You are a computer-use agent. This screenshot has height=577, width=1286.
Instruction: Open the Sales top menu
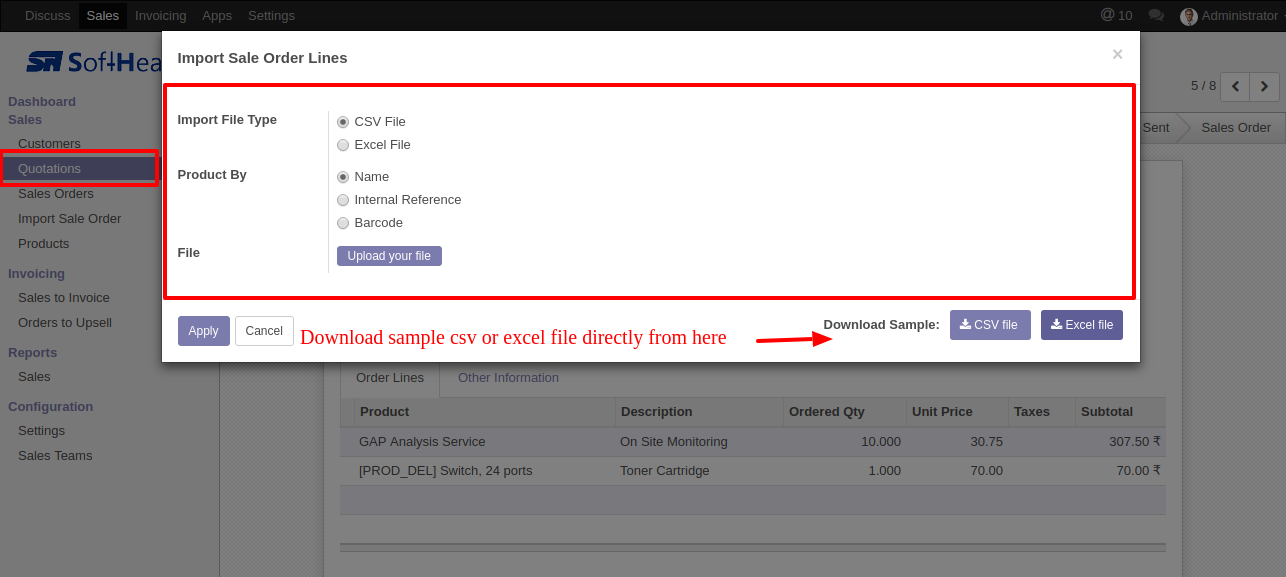[x=102, y=15]
